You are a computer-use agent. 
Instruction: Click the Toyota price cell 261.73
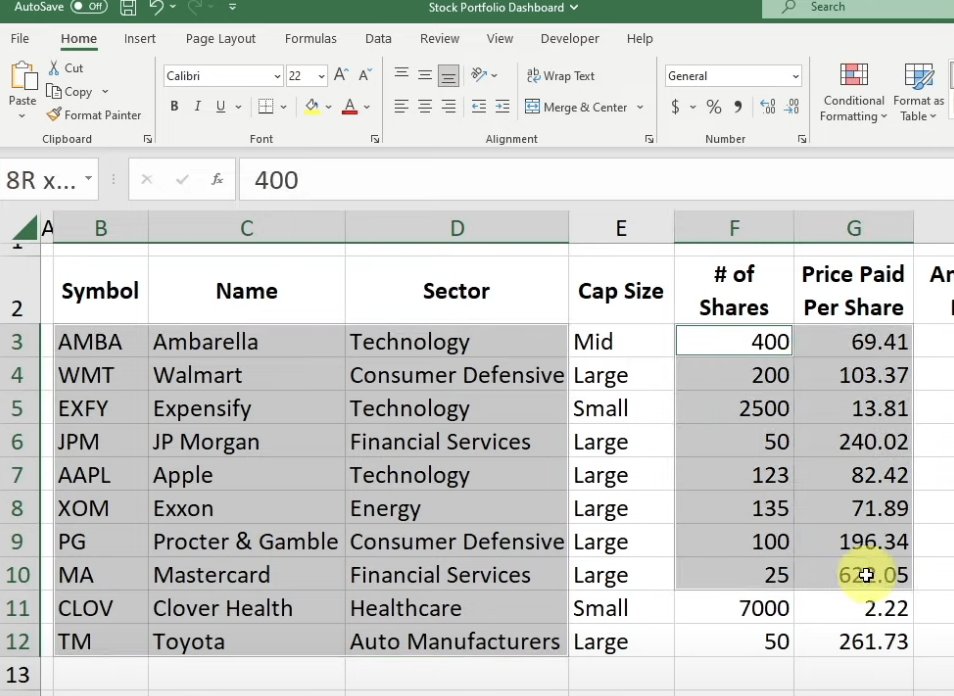(x=853, y=641)
